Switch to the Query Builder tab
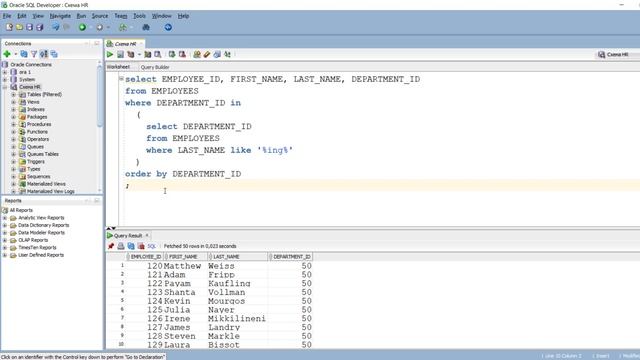Viewport: 640px width, 360px height. pos(155,67)
